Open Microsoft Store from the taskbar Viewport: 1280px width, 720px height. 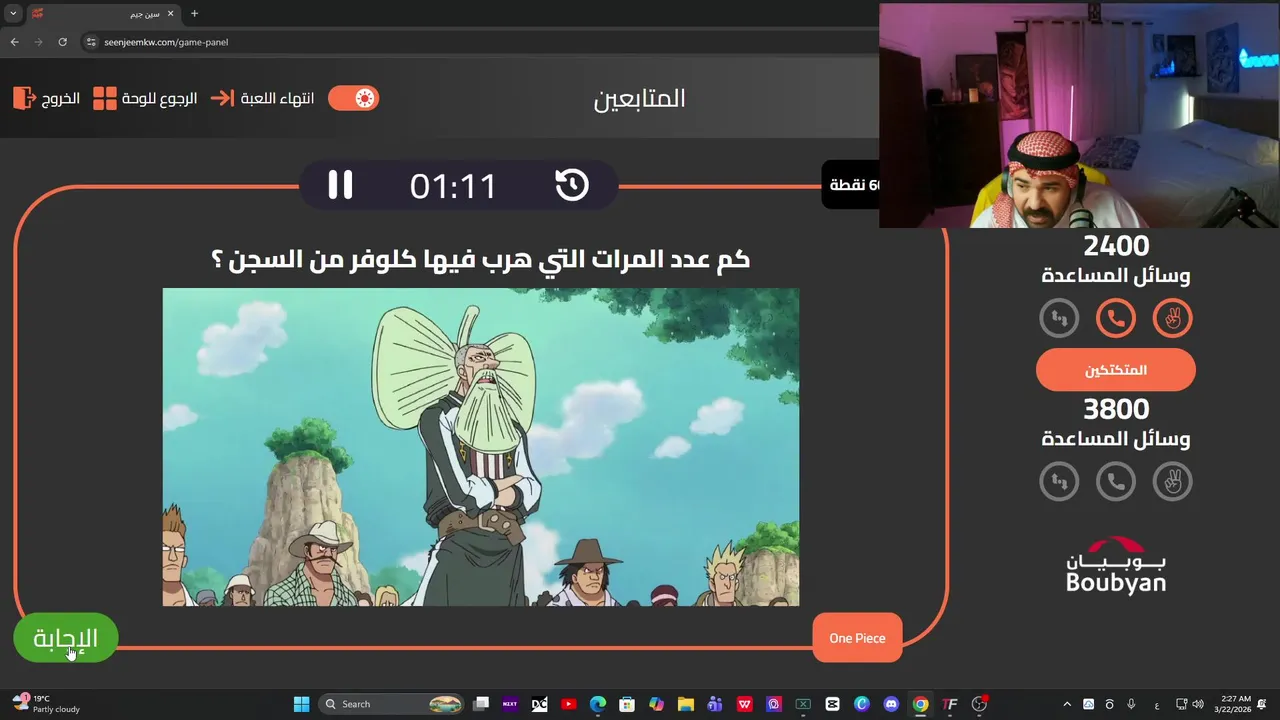[627, 704]
